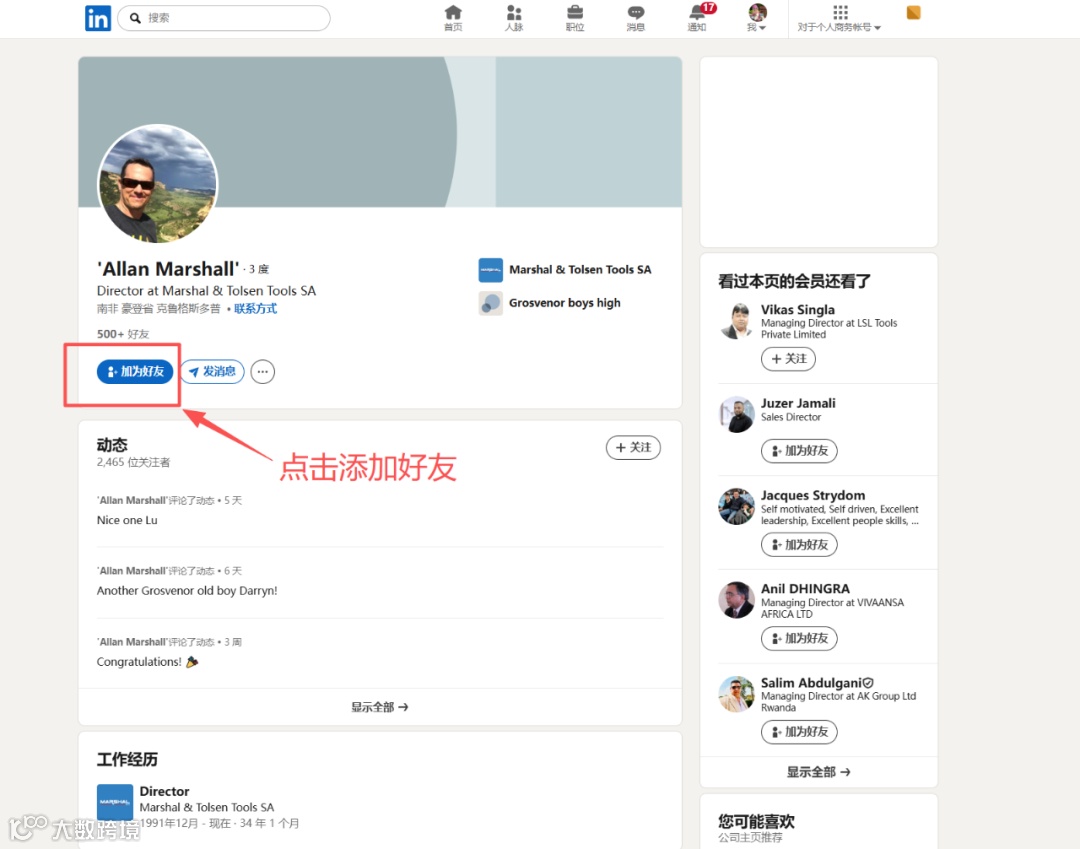Open Allan Marshall's profile photo

click(158, 184)
